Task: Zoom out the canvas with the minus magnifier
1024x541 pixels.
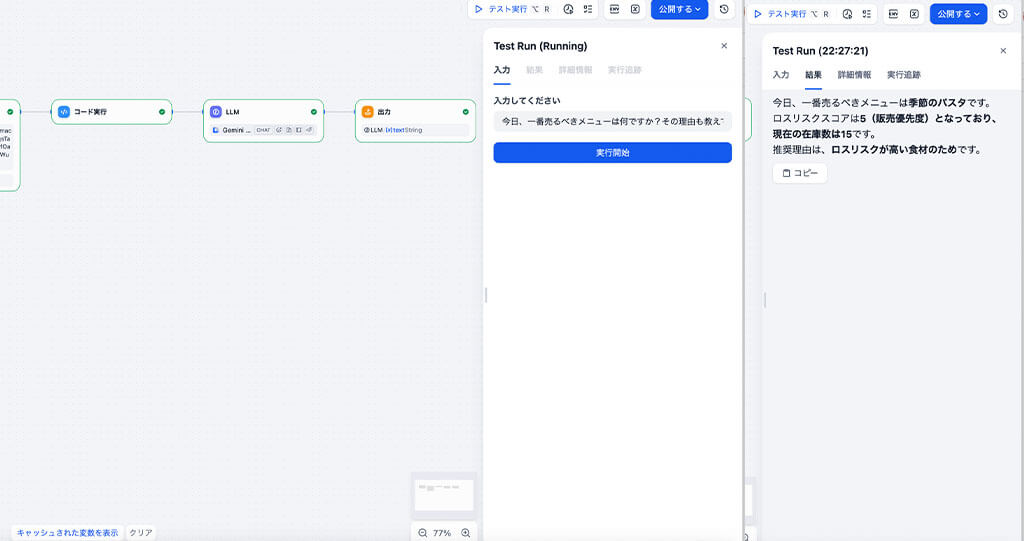Action: click(x=423, y=533)
